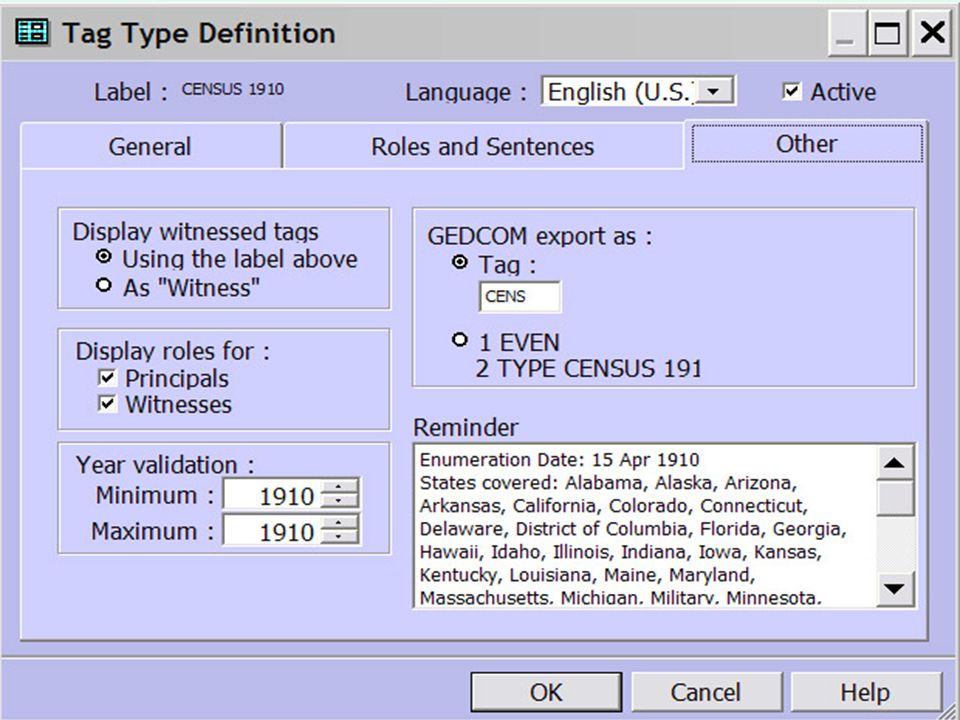Click the Reminder scrollbar thumb
The height and width of the screenshot is (720, 960).
pyautogui.click(x=895, y=498)
